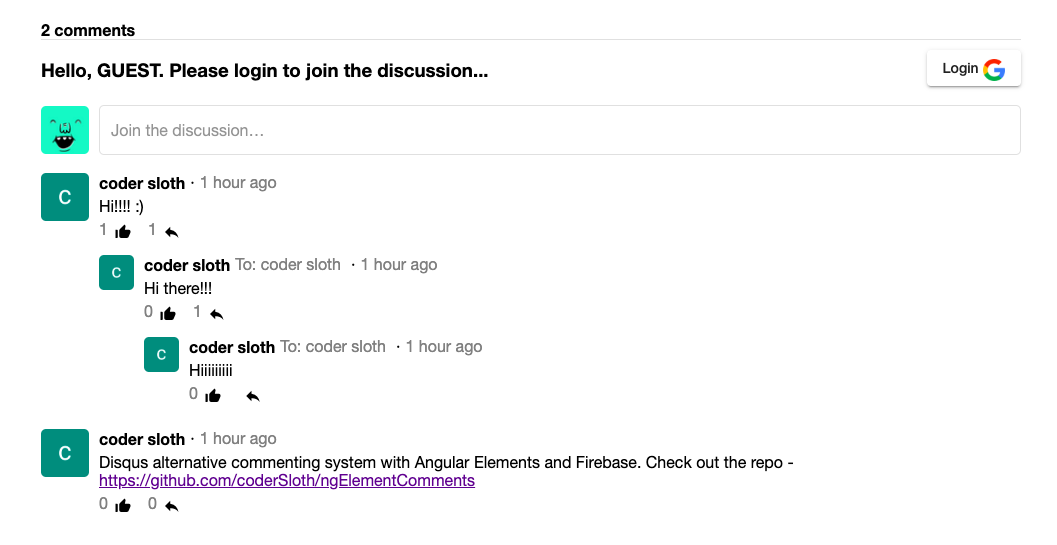Open the ngElementComments GitHub link
Screen dimensions: 1057x545
coord(286,481)
